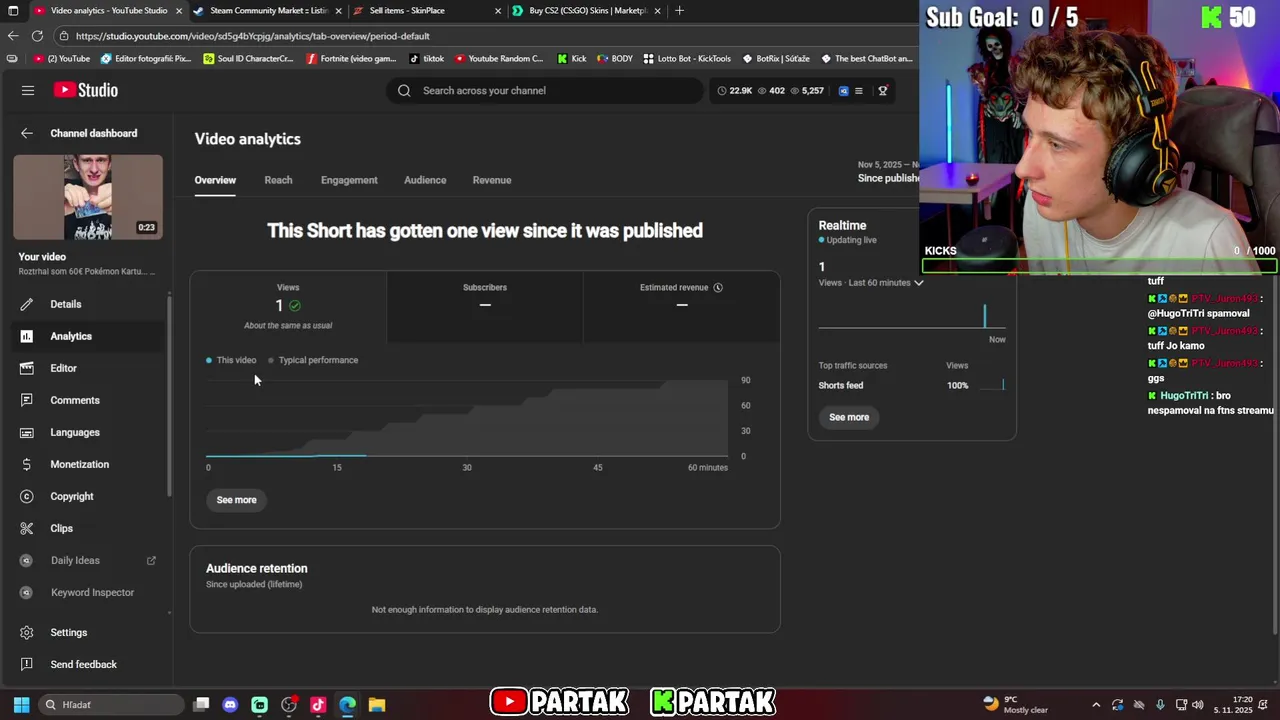This screenshot has width=1280, height=720.
Task: Open Comments in sidebar
Action: pyautogui.click(x=88, y=400)
